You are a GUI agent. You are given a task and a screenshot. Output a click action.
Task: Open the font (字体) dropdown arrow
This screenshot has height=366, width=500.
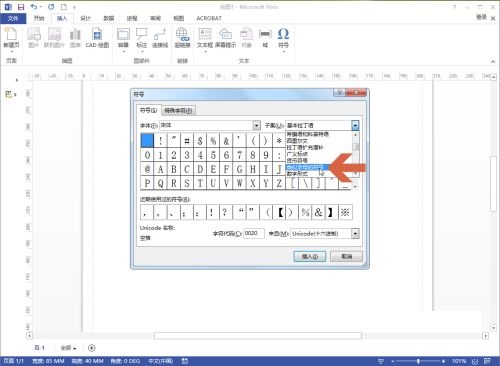[x=256, y=125]
